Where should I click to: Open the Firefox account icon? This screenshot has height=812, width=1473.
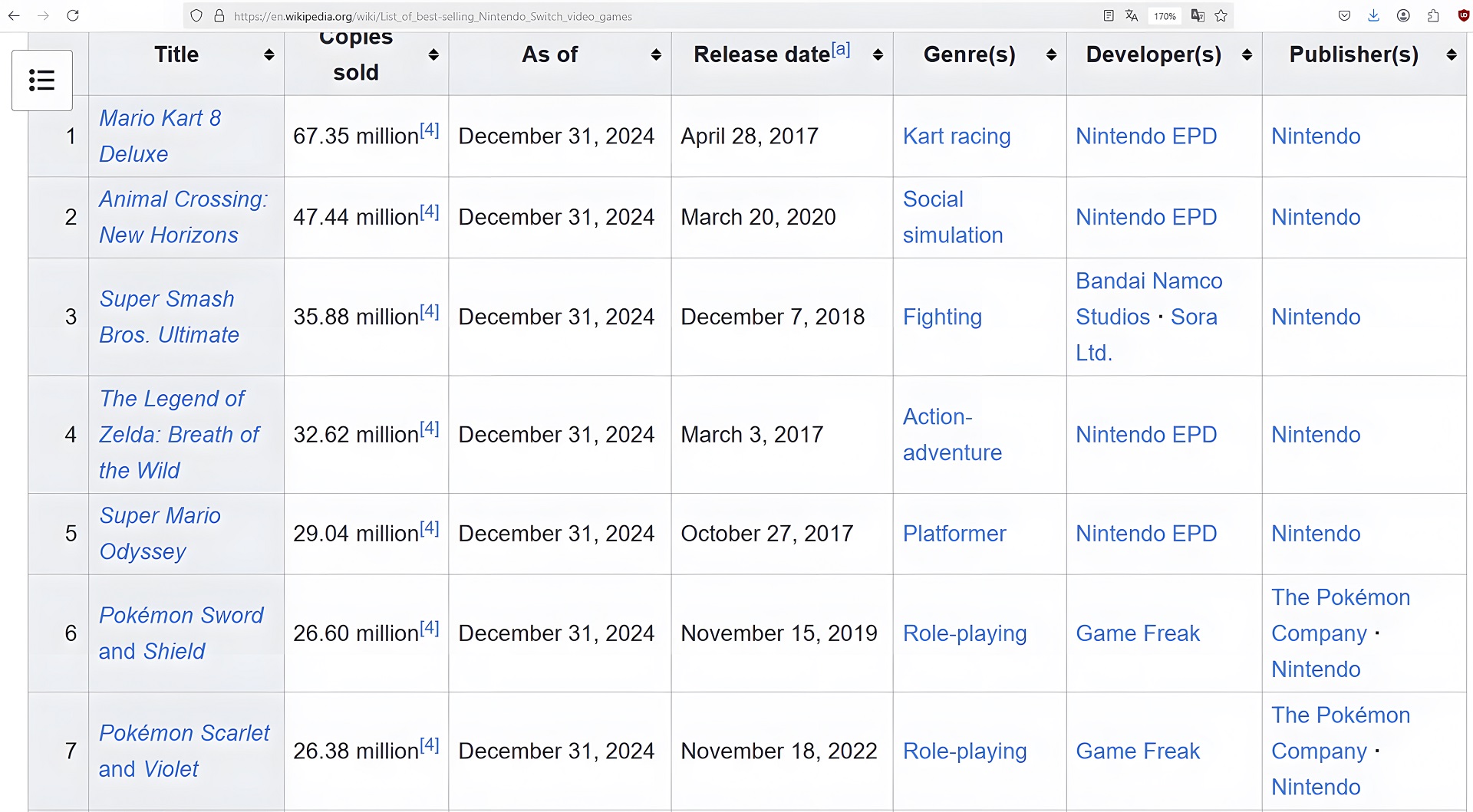point(1403,16)
